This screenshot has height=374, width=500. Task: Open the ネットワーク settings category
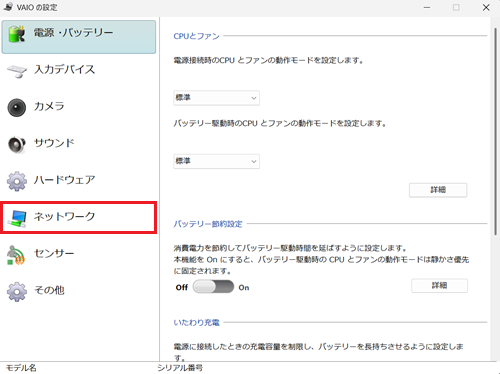[x=79, y=217]
